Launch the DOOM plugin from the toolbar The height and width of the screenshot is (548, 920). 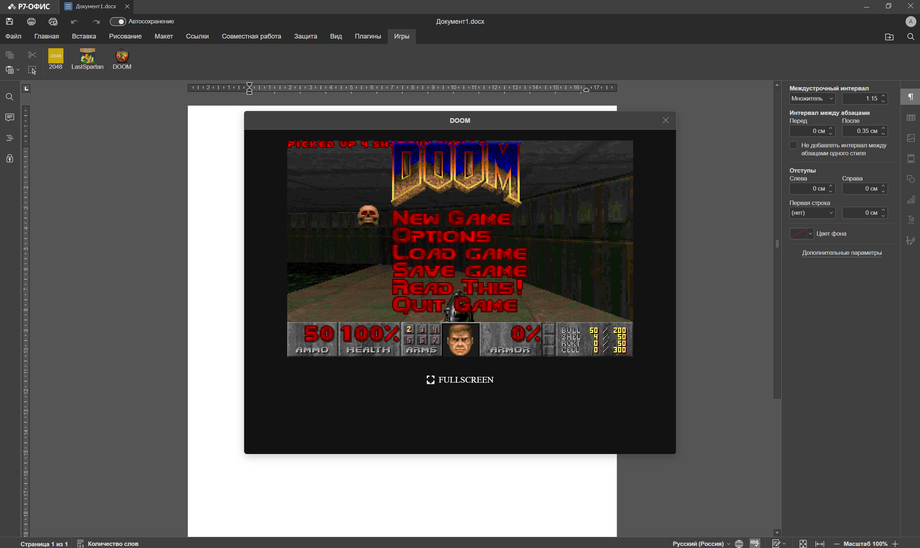pyautogui.click(x=122, y=59)
